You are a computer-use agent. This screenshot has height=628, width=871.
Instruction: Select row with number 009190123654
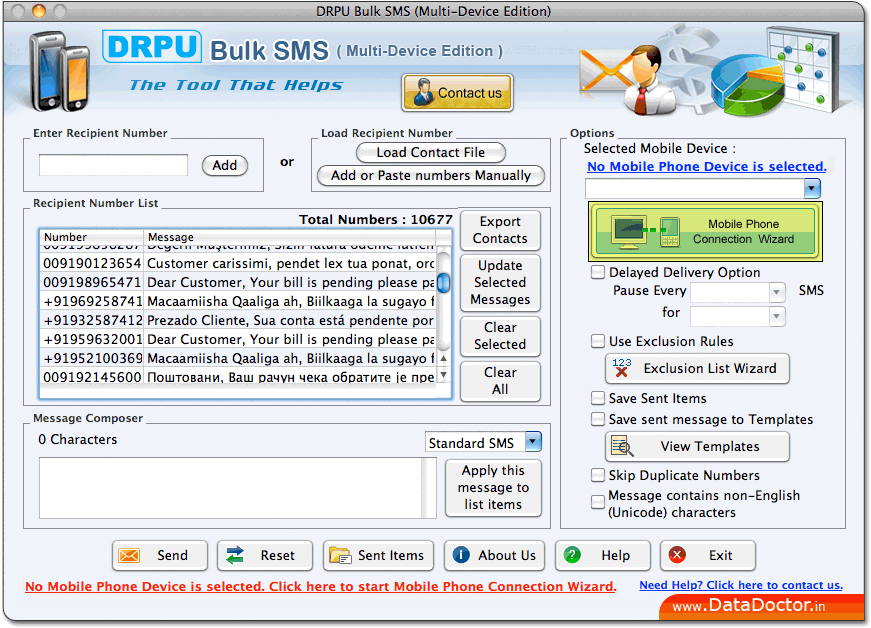click(238, 263)
